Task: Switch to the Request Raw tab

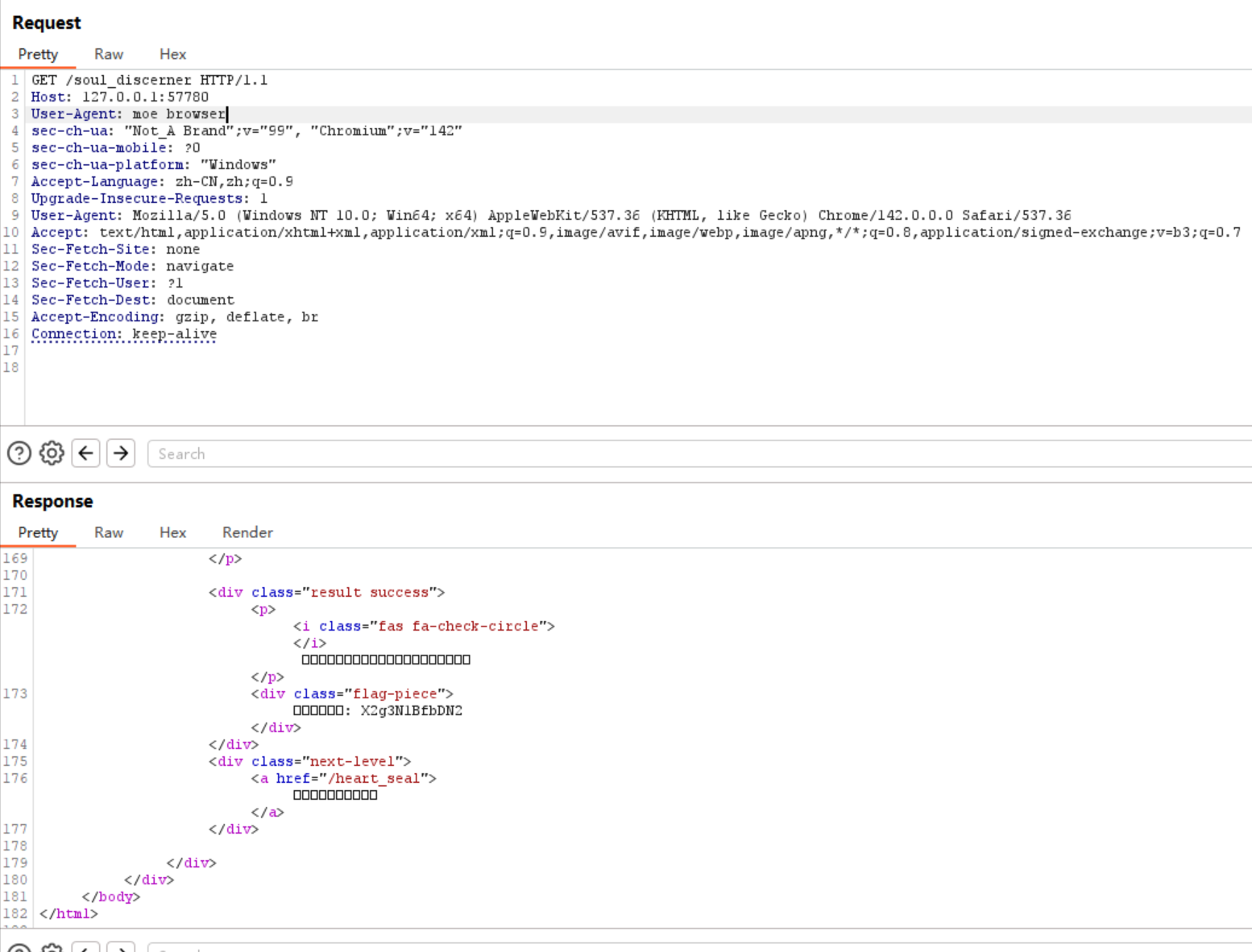Action: 109,54
